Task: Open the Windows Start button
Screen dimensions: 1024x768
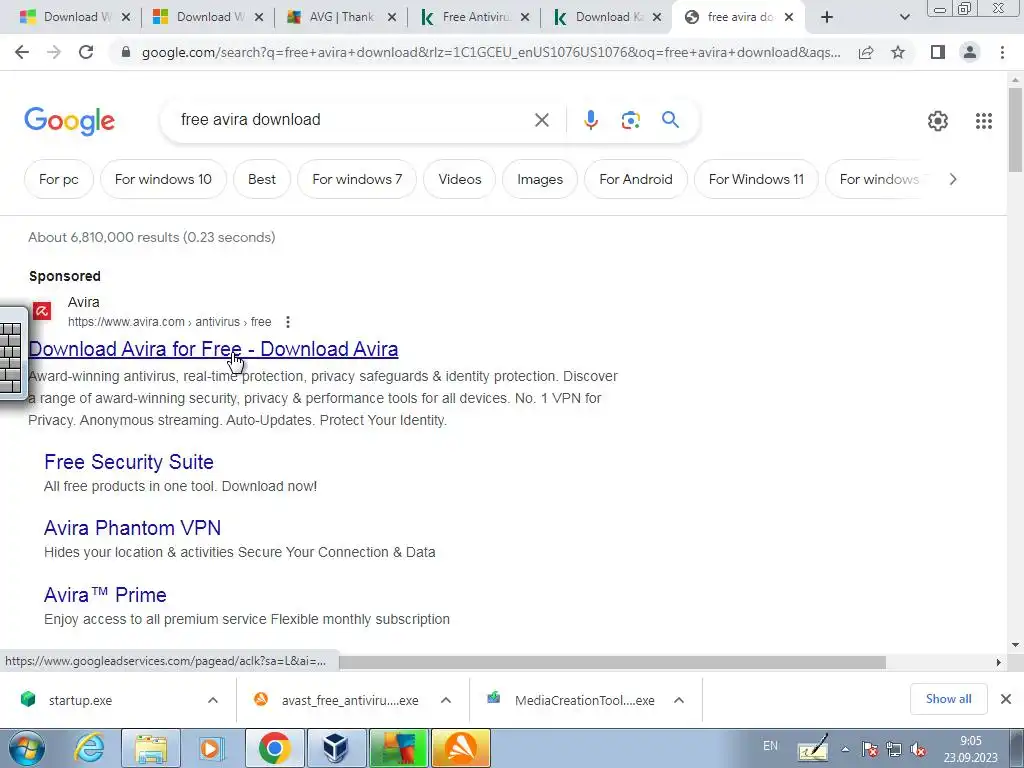Action: coord(26,748)
